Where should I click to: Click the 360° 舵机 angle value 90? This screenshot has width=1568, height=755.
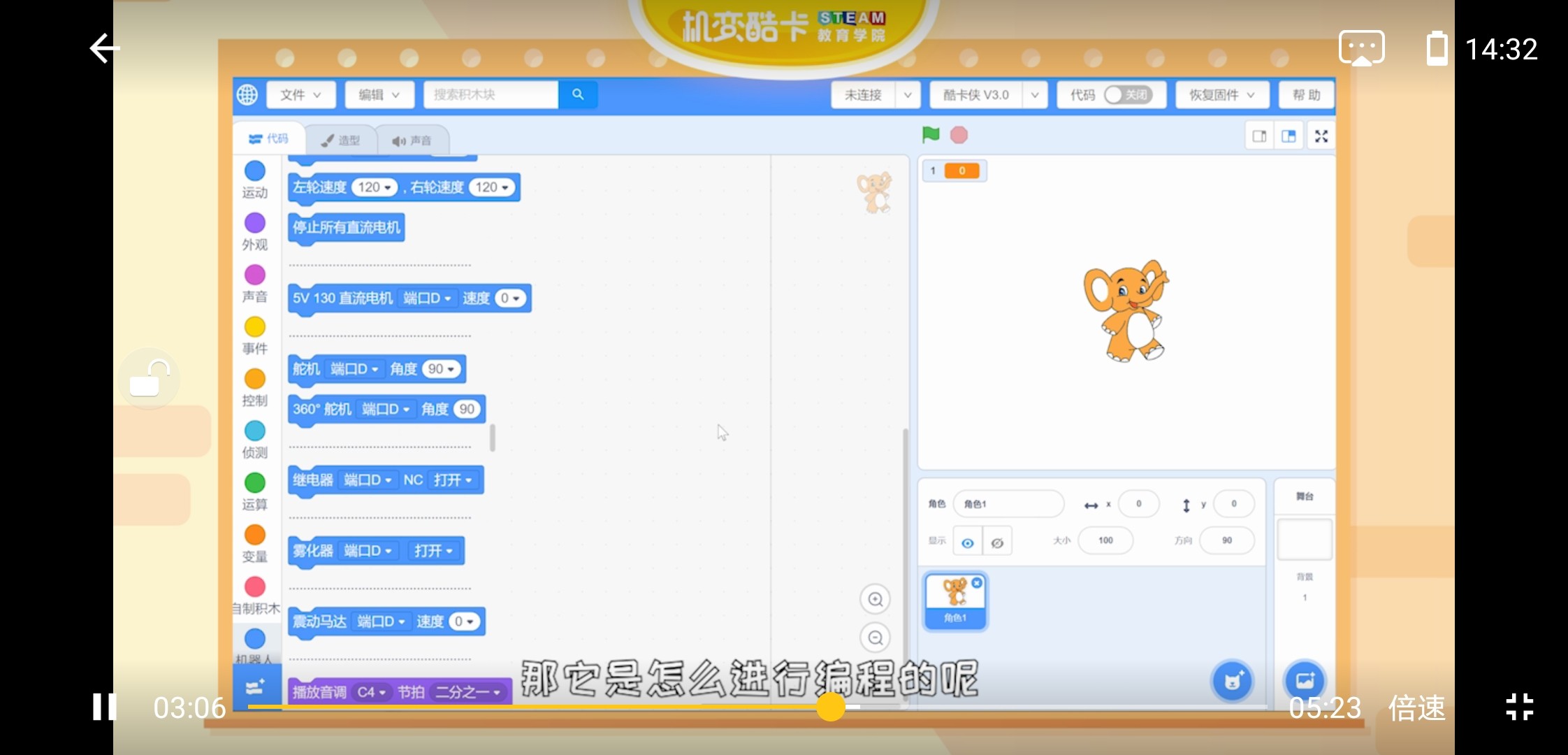point(467,409)
